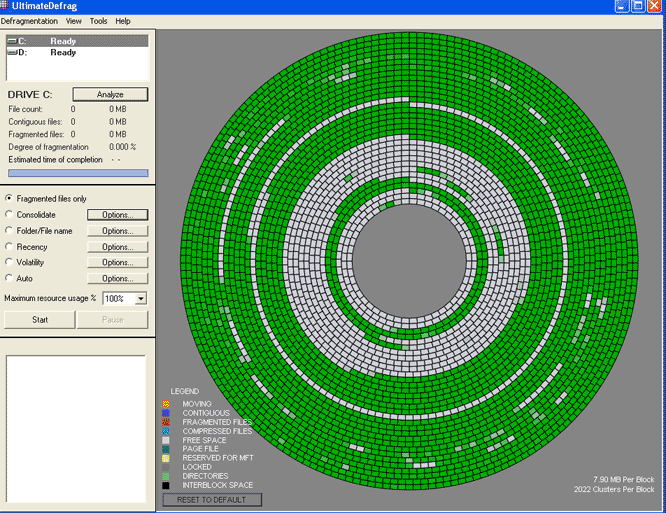
Task: Click the Analyze button
Action: [110, 94]
